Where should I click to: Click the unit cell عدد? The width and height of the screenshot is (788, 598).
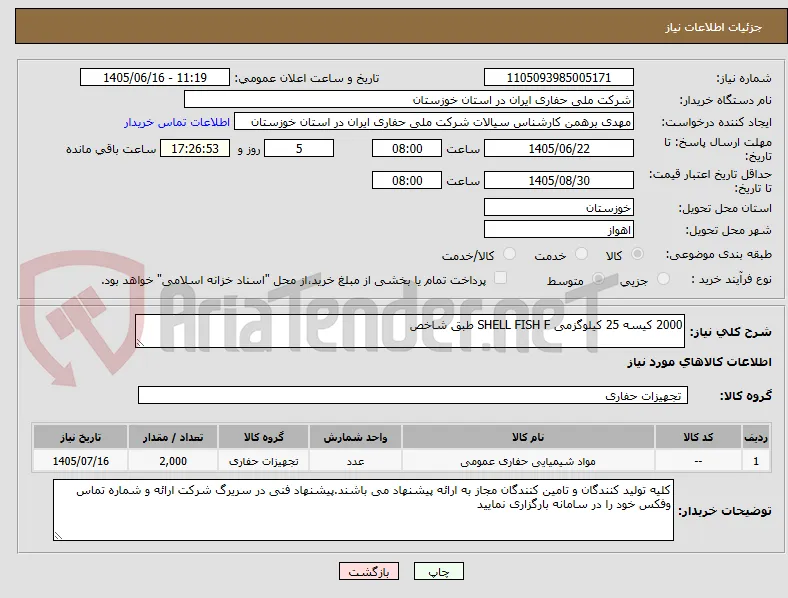pyautogui.click(x=355, y=461)
